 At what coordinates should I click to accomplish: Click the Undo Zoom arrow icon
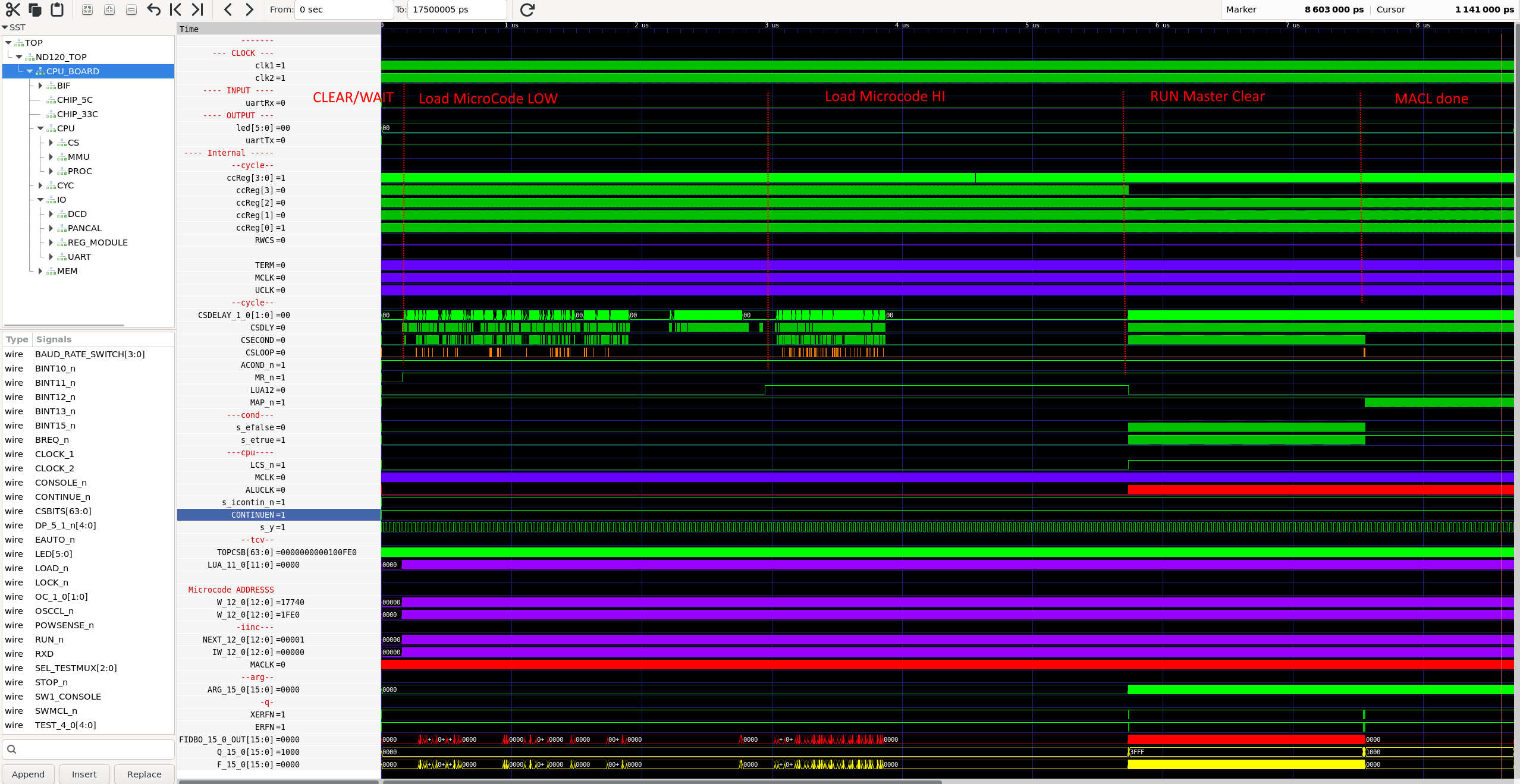point(153,10)
